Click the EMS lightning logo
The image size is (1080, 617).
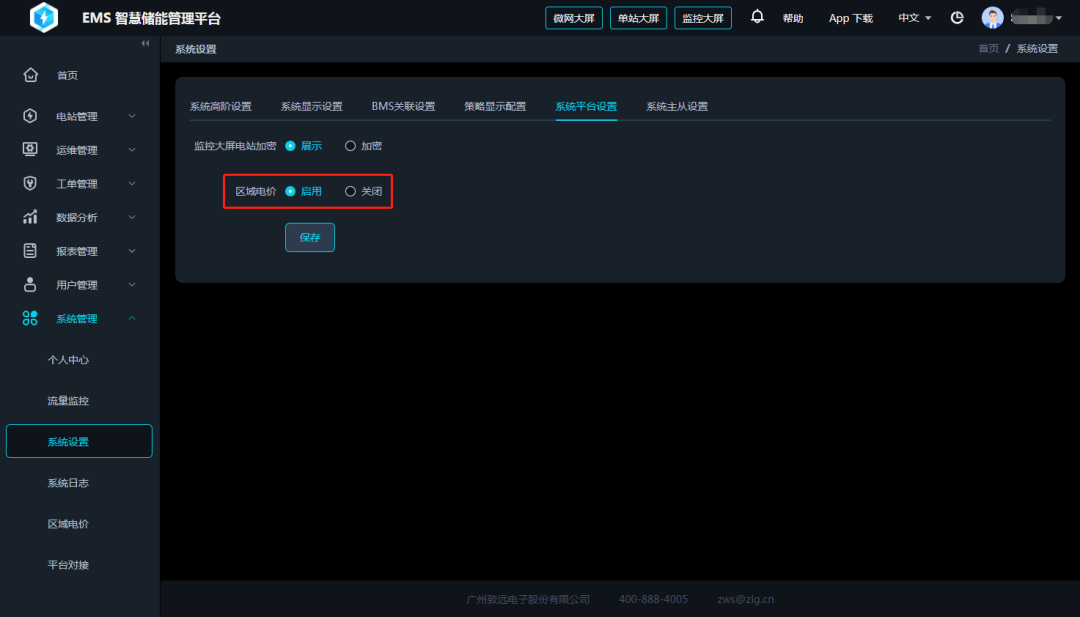(44, 18)
